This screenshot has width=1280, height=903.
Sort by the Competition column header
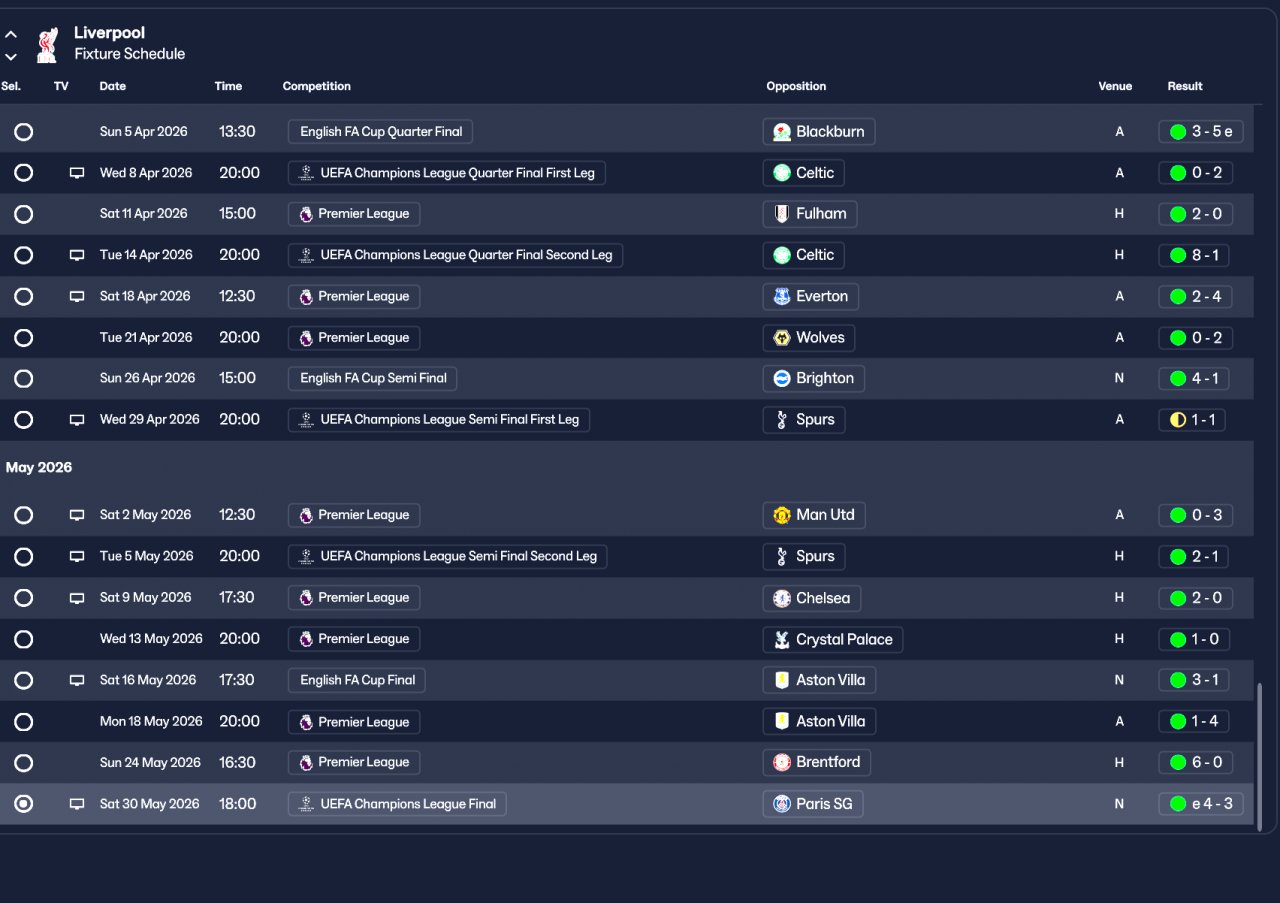[317, 86]
